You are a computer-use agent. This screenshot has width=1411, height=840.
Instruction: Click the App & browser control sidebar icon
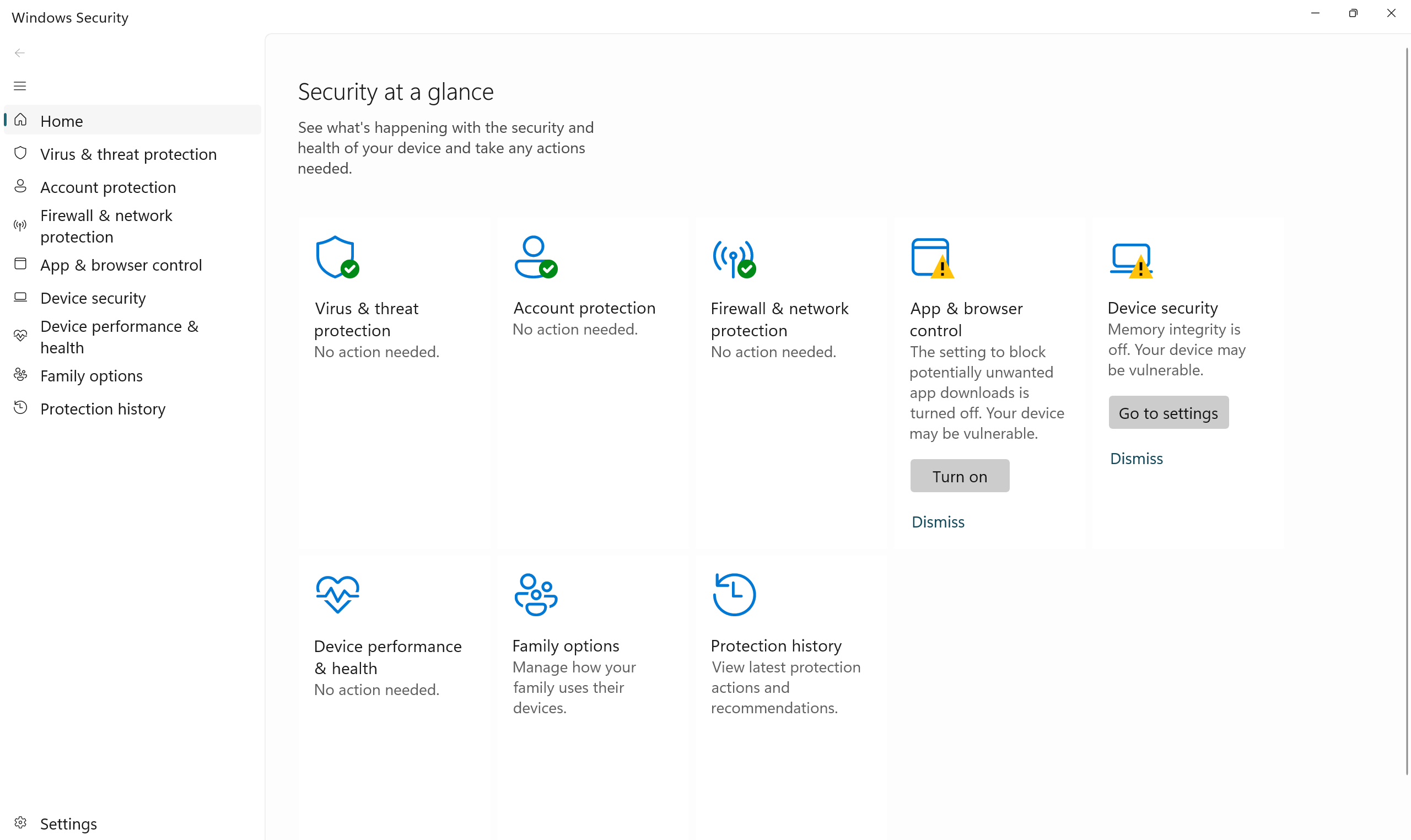point(20,264)
